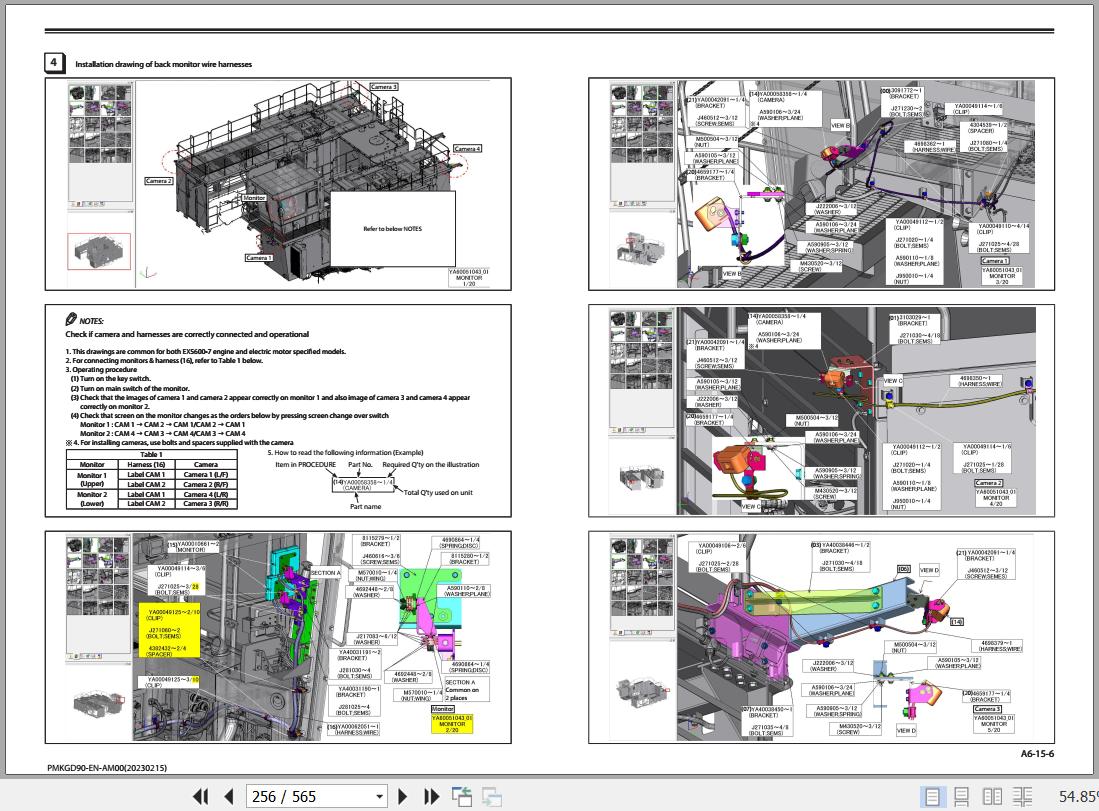Click the go-to-previous-view icon
Image resolution: width=1099 pixels, height=811 pixels.
pos(462,796)
